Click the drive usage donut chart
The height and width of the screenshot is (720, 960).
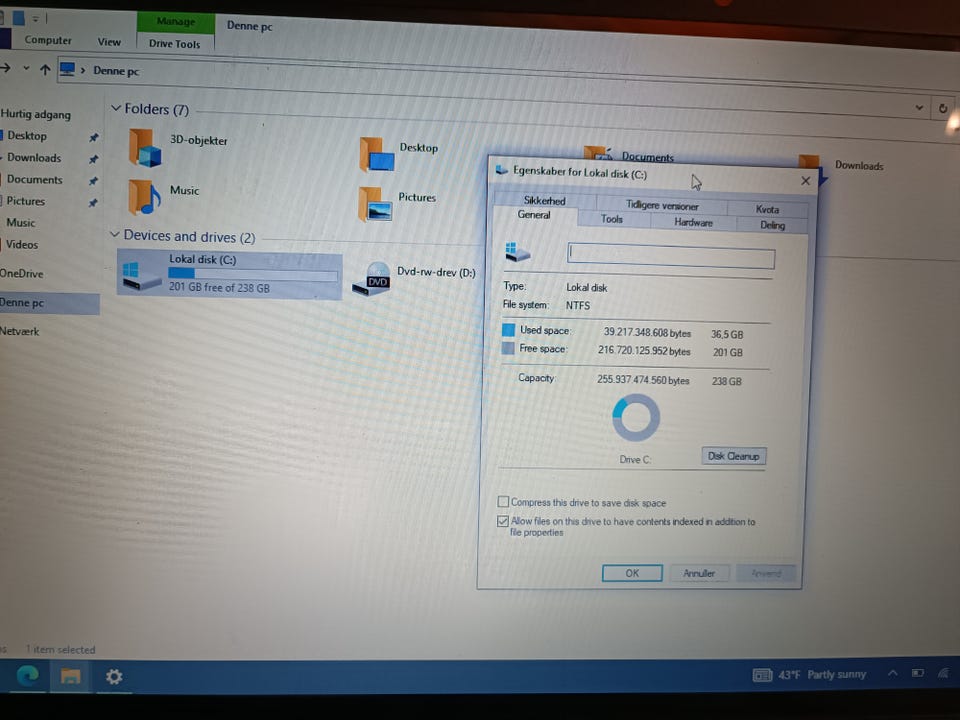(636, 418)
